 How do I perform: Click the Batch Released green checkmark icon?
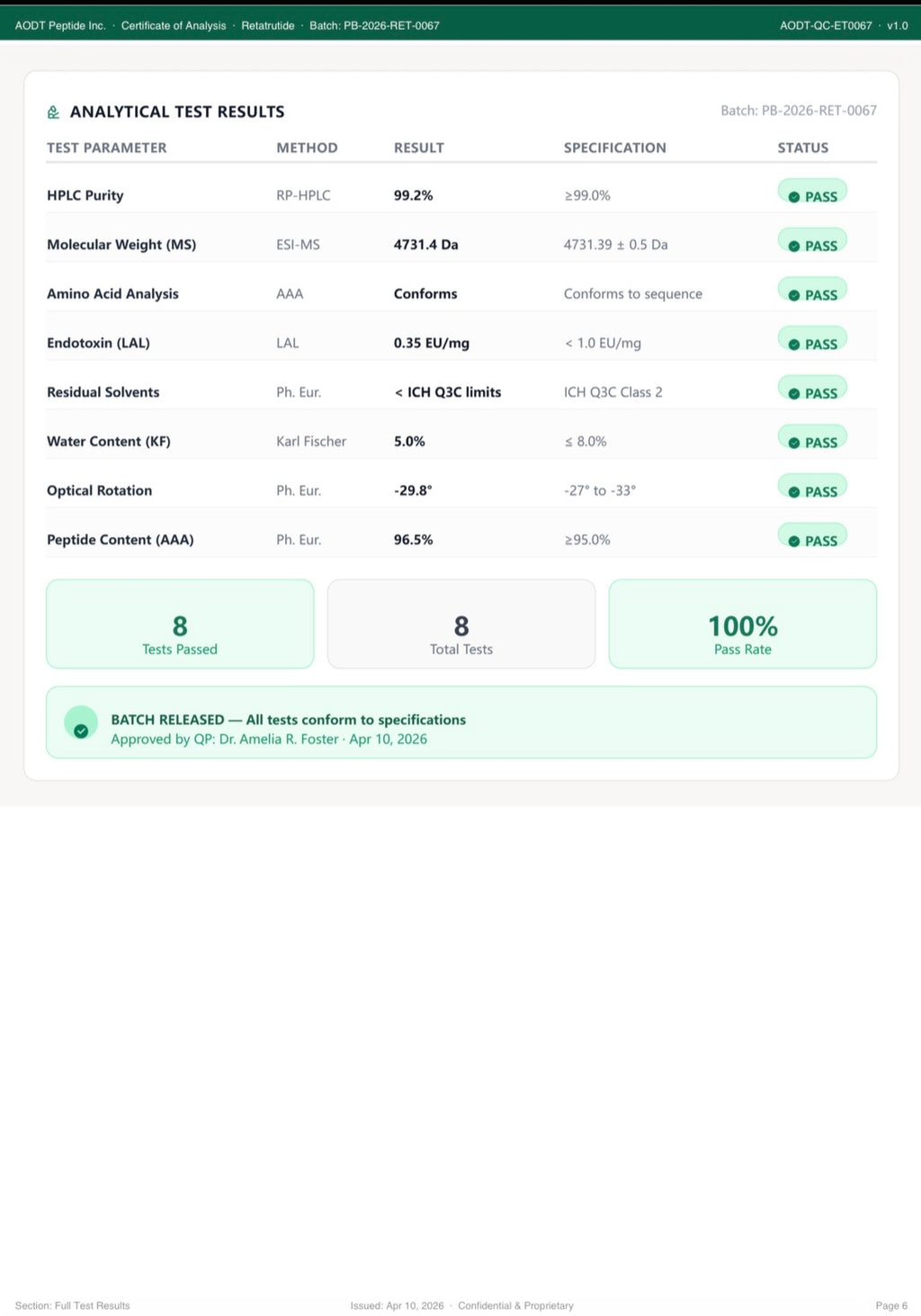[81, 730]
